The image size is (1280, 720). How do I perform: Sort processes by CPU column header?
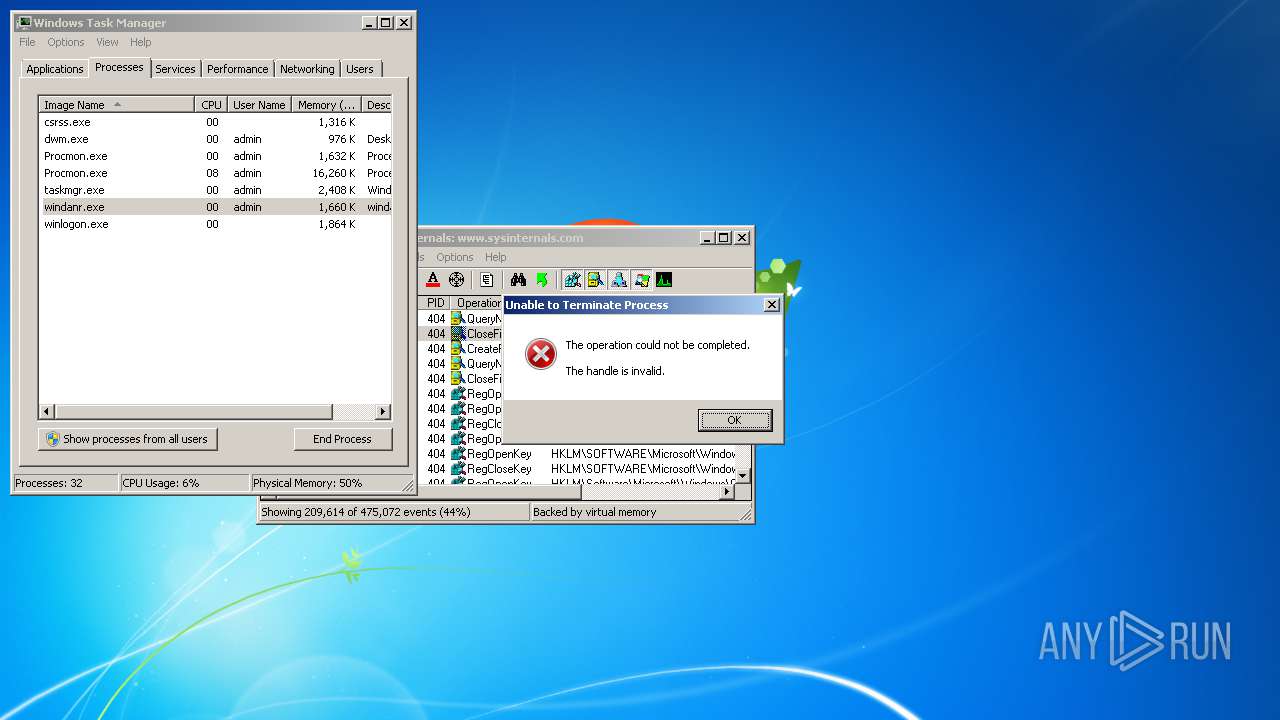coord(211,105)
